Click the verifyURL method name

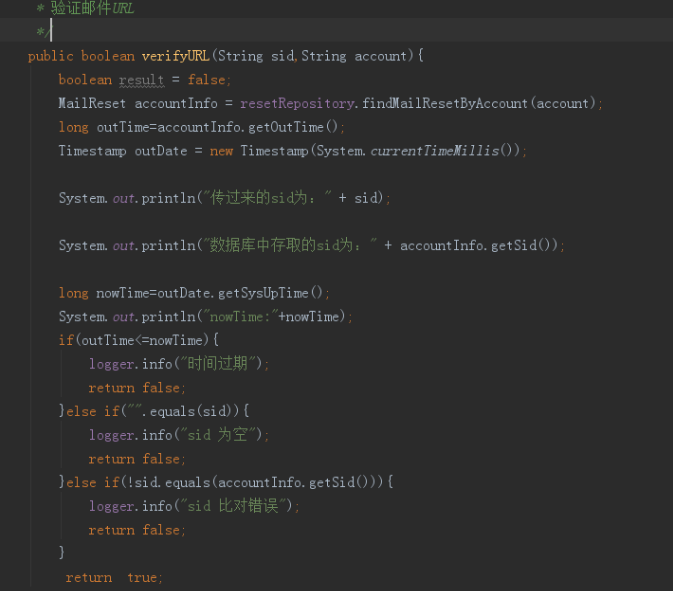(175, 56)
